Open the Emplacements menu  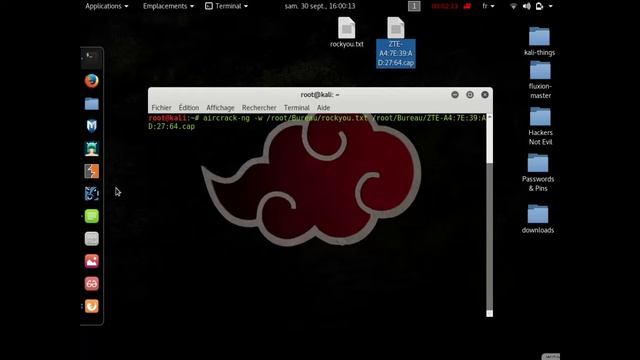tap(168, 6)
